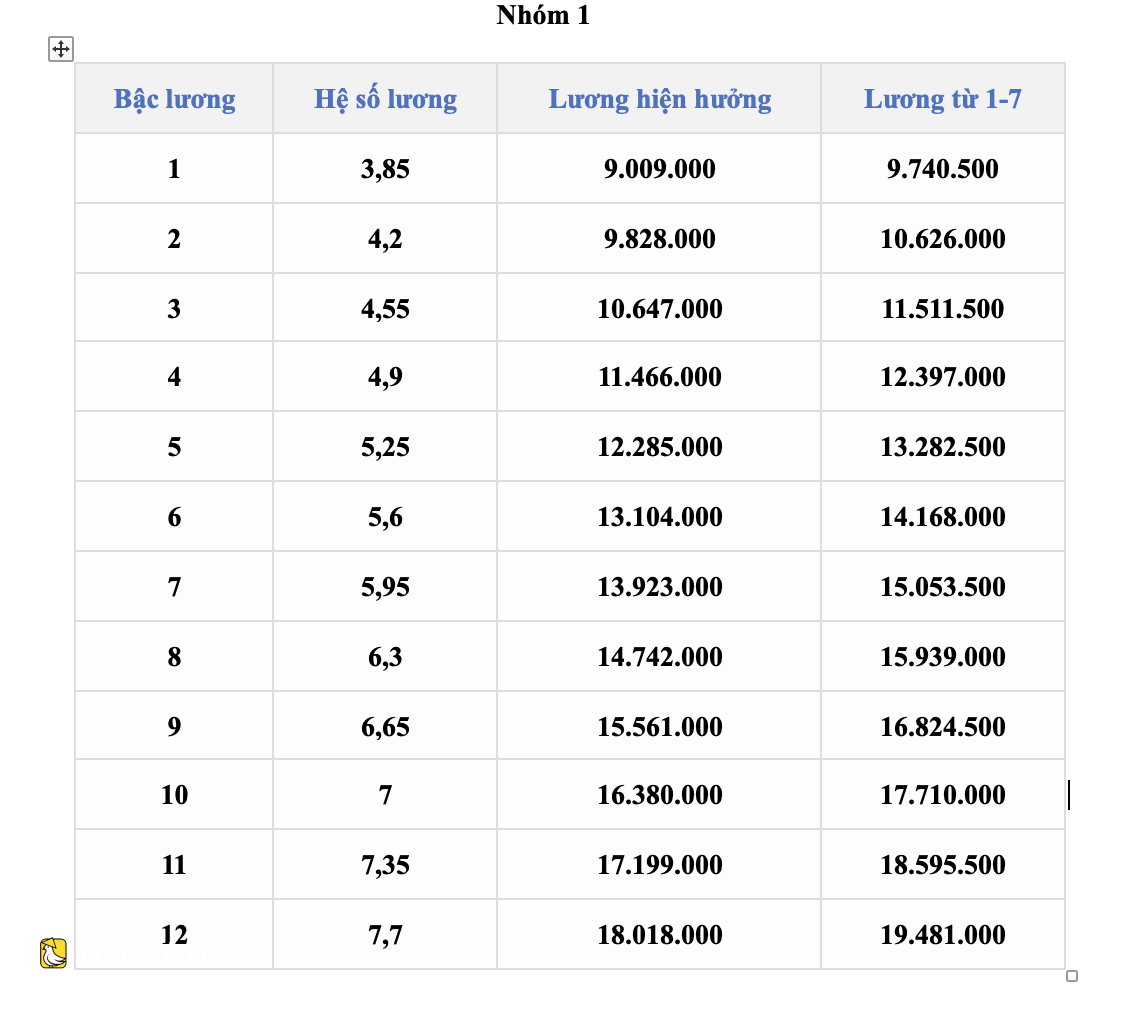The image size is (1146, 1010).
Task: Click the coefficient cell '6,3'
Action: (385, 657)
